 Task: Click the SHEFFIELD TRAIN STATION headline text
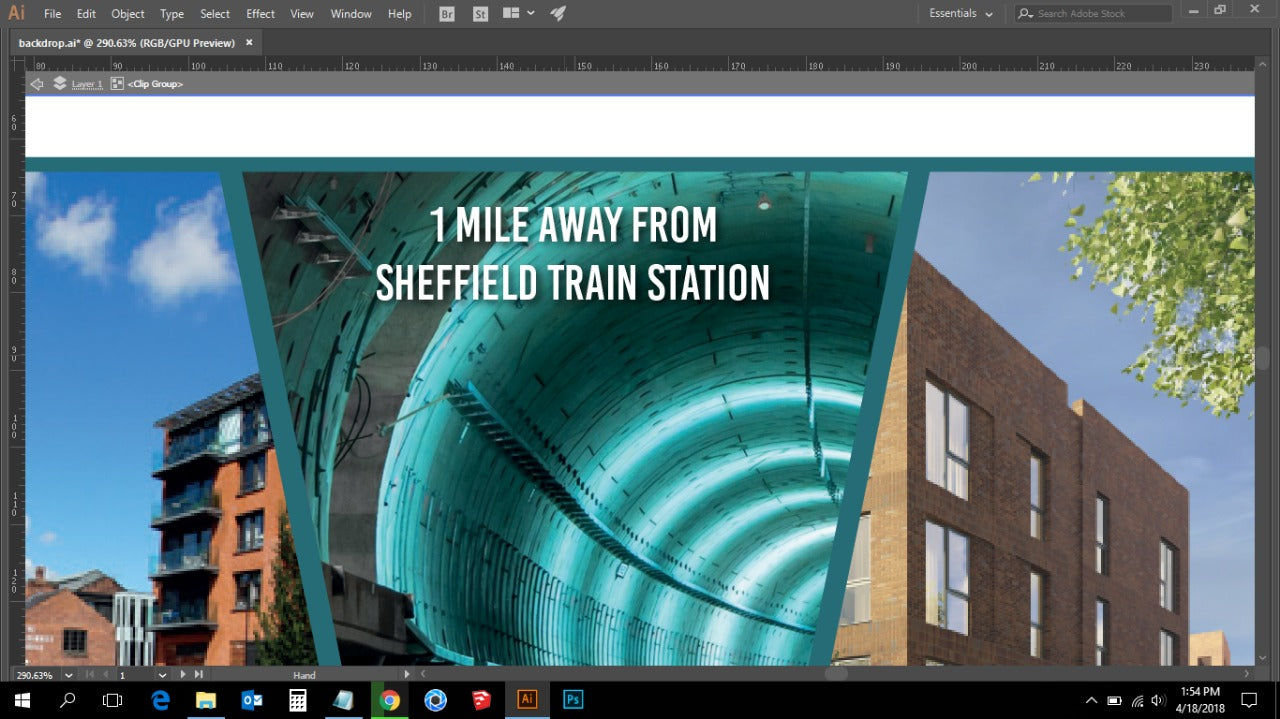click(573, 283)
